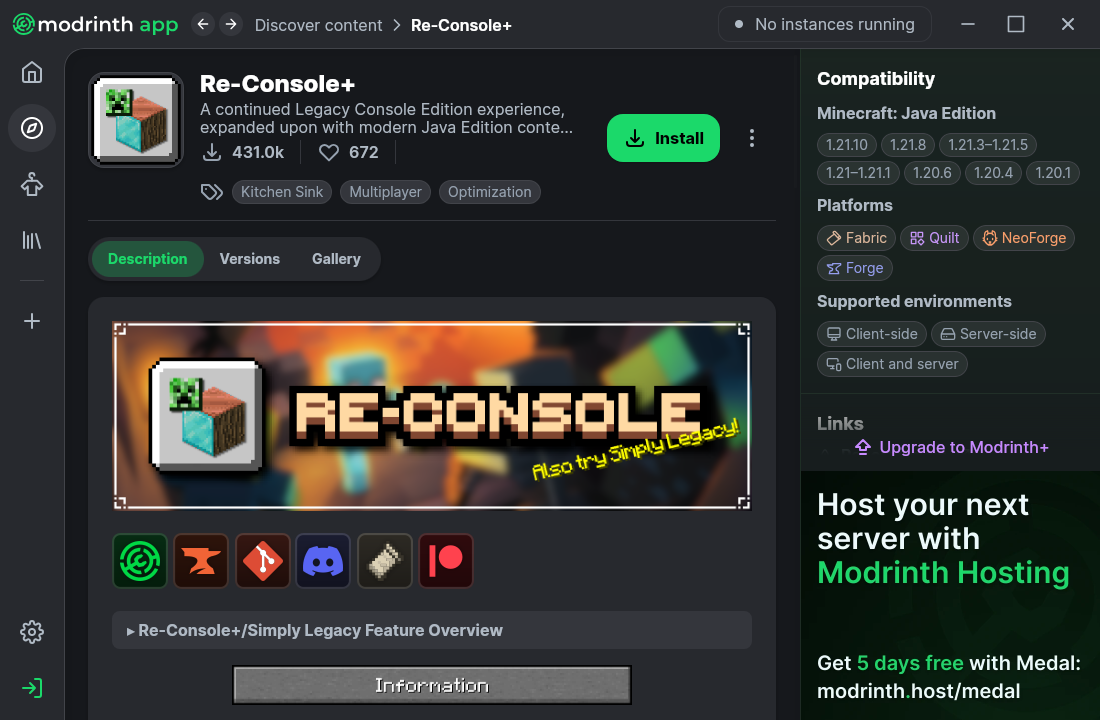Image resolution: width=1100 pixels, height=720 pixels.
Task: Click the Discover content breadcrumb
Action: pos(318,25)
